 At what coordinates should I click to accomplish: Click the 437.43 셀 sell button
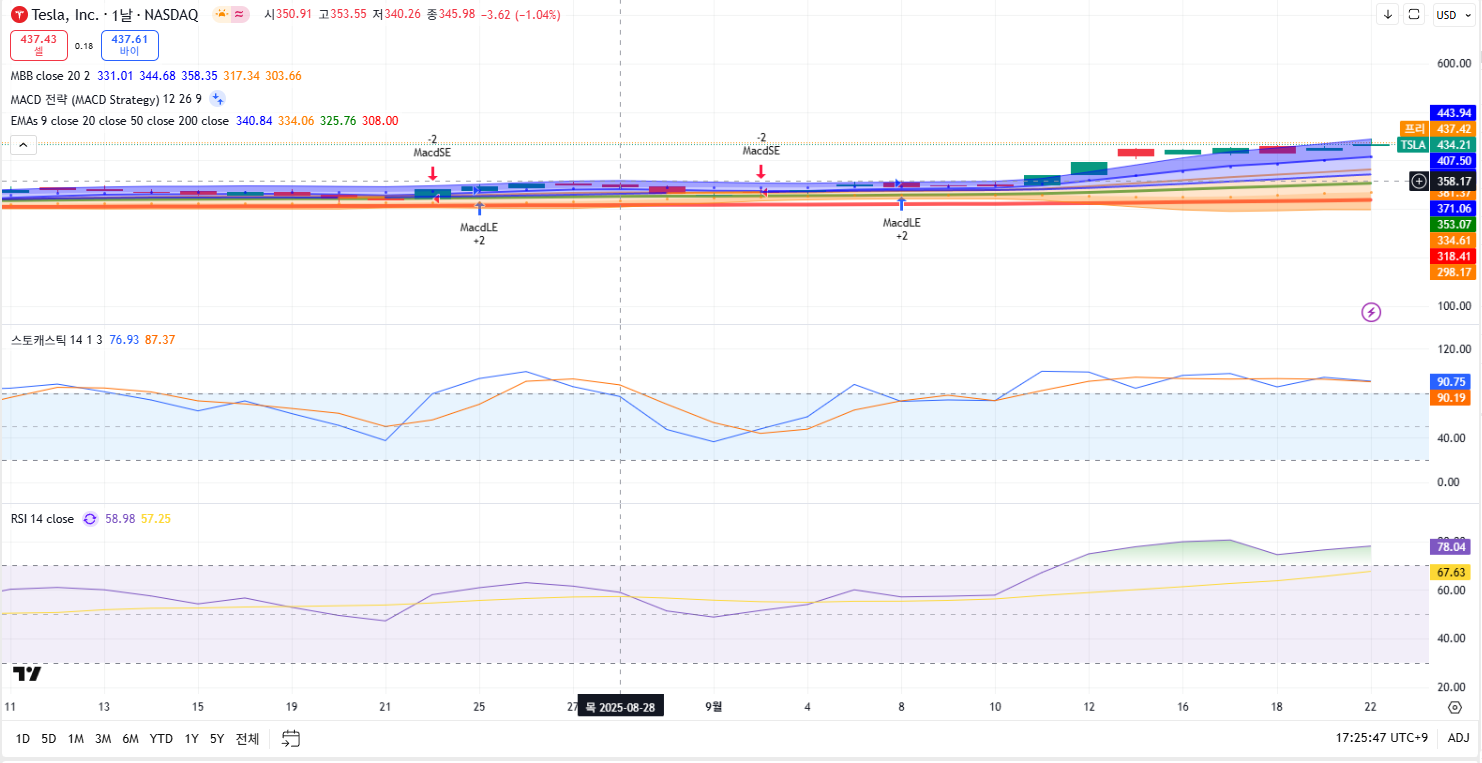[38, 45]
